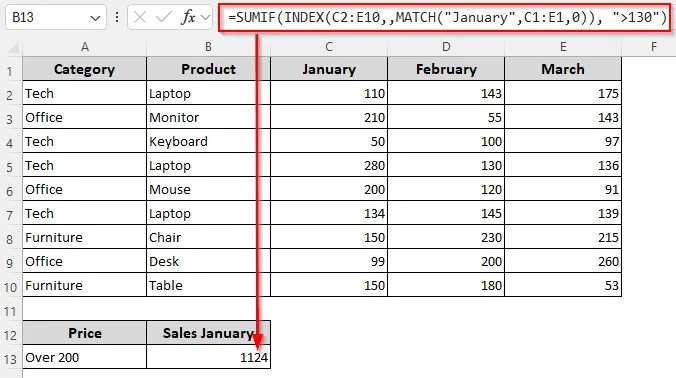
Task: Expand the dropdown chevron beside fx
Action: pos(206,17)
